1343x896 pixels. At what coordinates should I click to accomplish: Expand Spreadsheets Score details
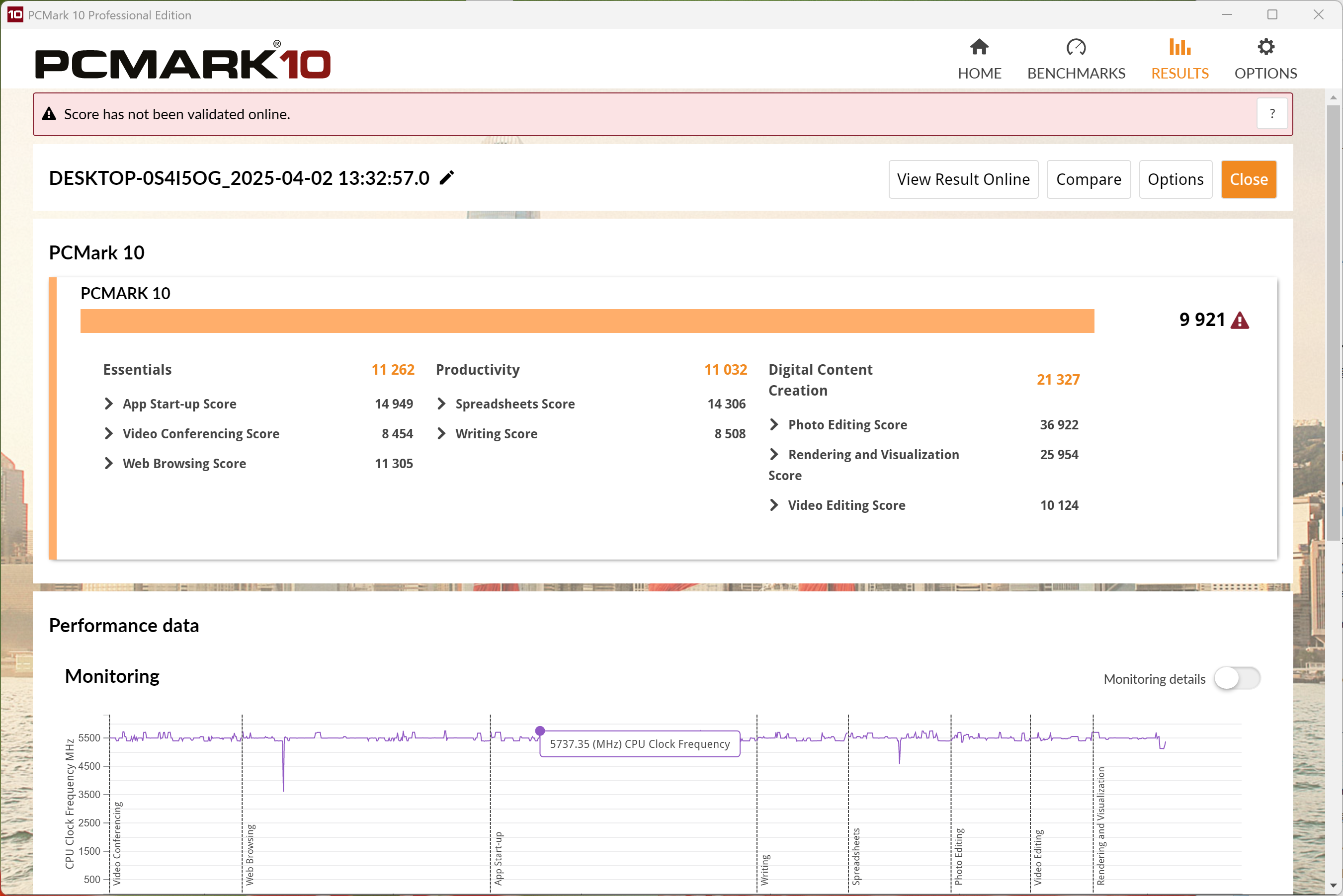441,404
